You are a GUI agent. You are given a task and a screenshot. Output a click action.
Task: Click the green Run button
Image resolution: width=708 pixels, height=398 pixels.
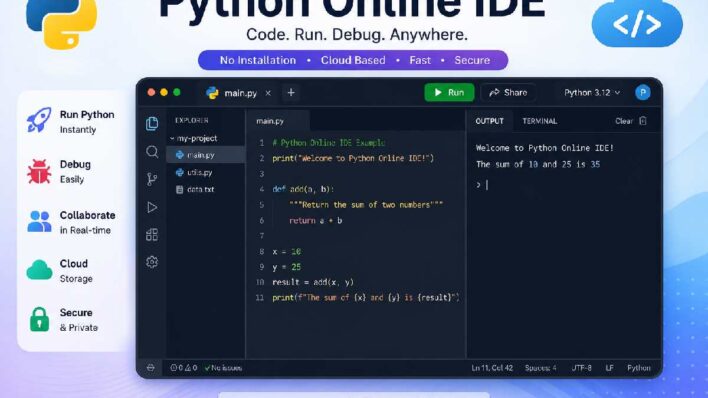point(449,93)
